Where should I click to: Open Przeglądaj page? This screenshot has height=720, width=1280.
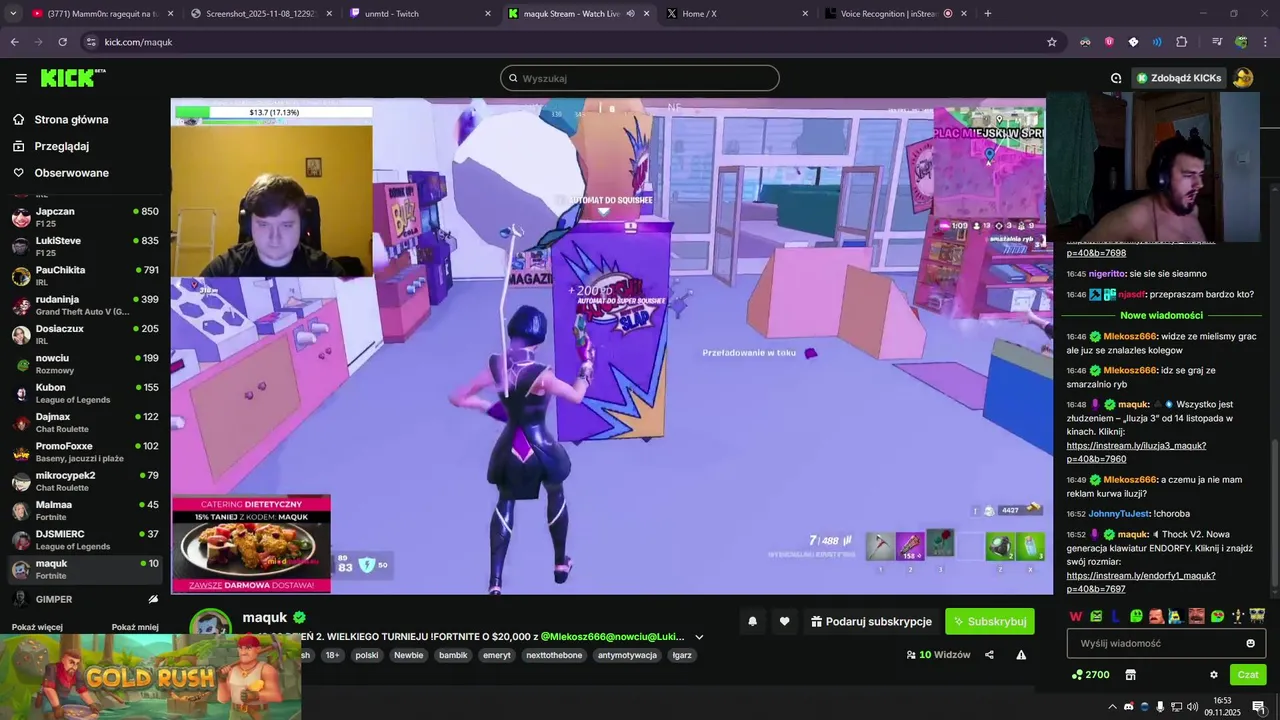pyautogui.click(x=61, y=146)
